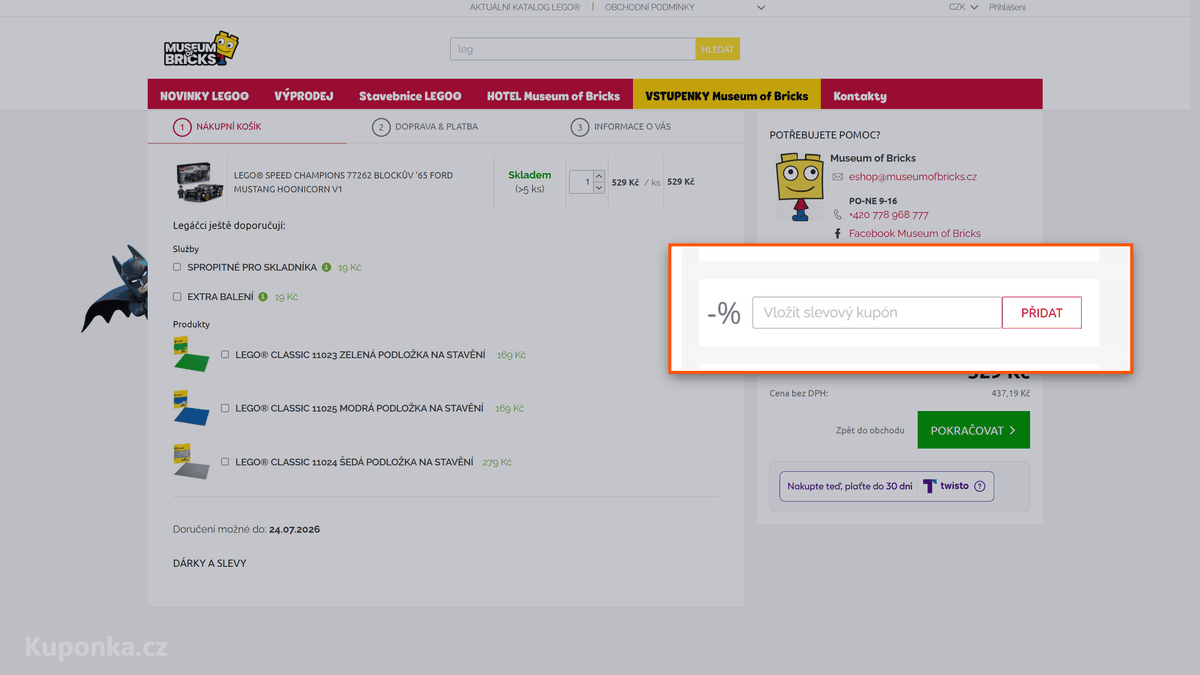Go to Informace o vás step
This screenshot has width=1200, height=675.
(621, 127)
